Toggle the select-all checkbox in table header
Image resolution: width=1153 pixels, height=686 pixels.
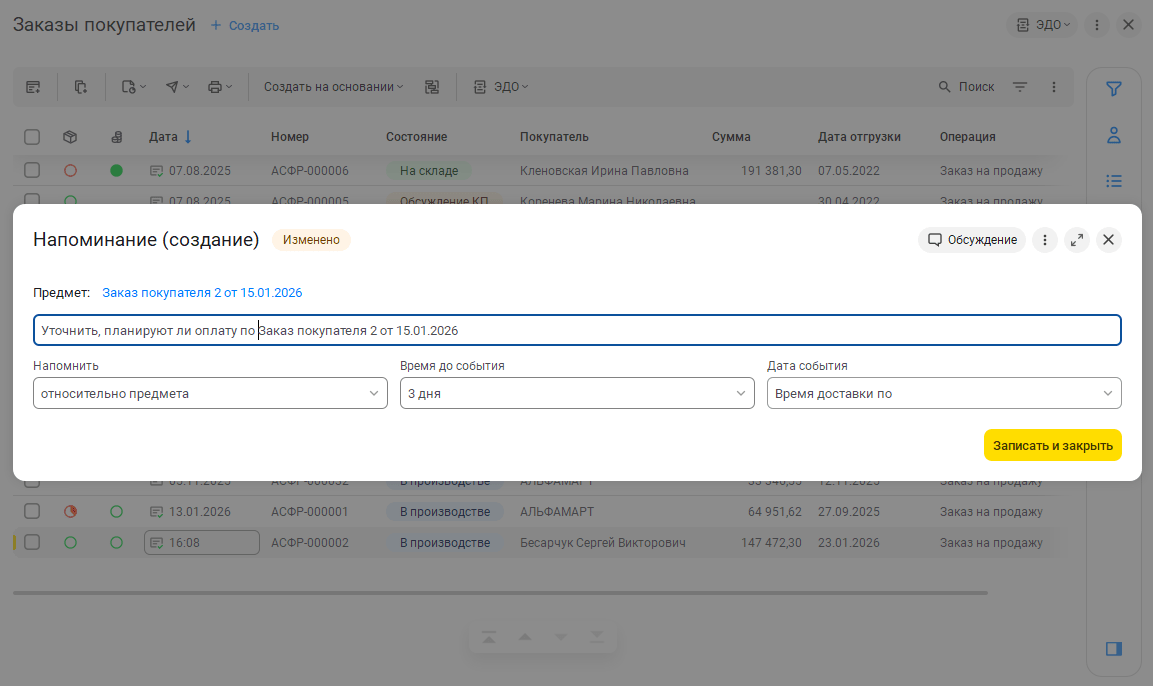32,137
